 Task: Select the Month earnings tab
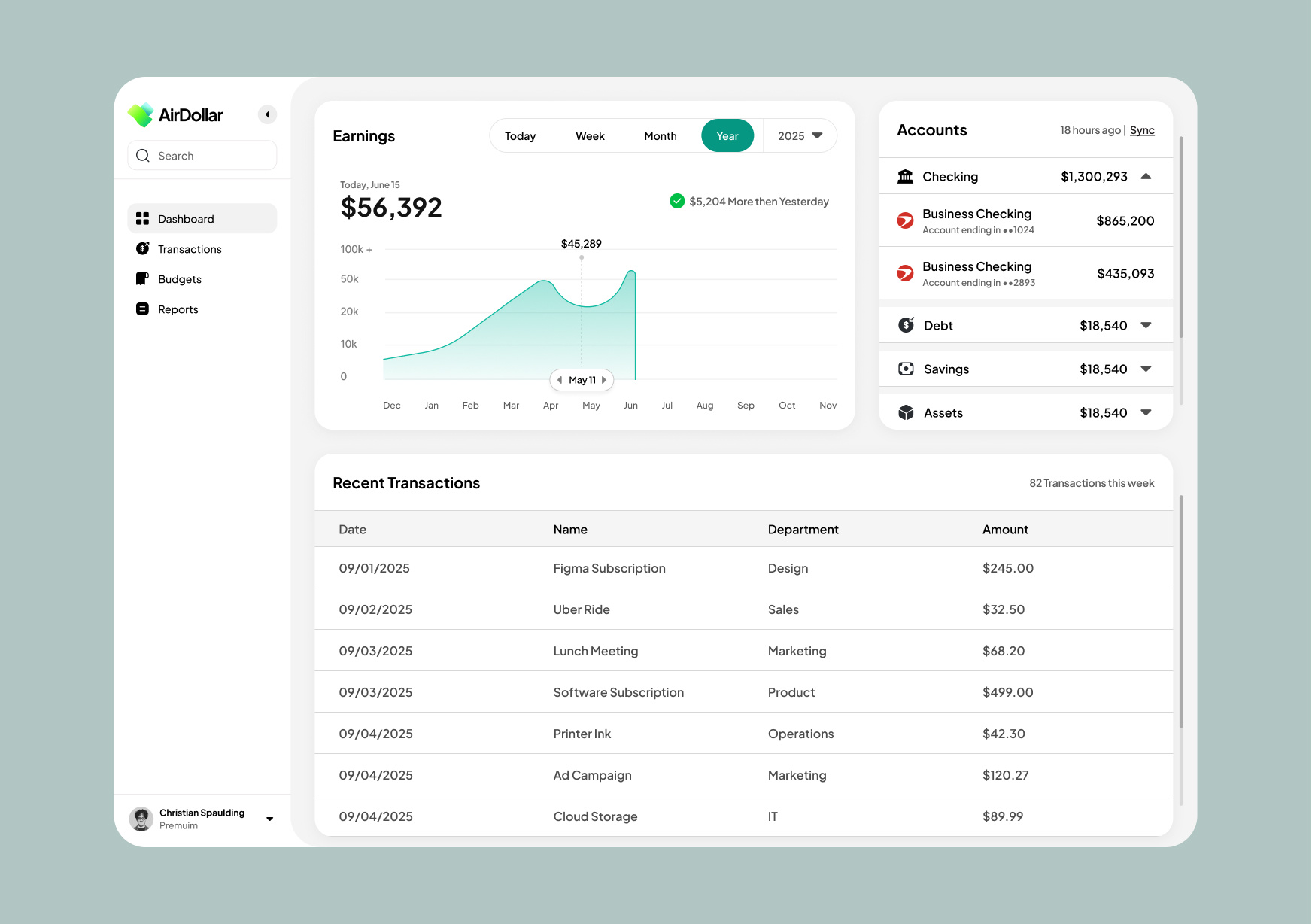(660, 135)
